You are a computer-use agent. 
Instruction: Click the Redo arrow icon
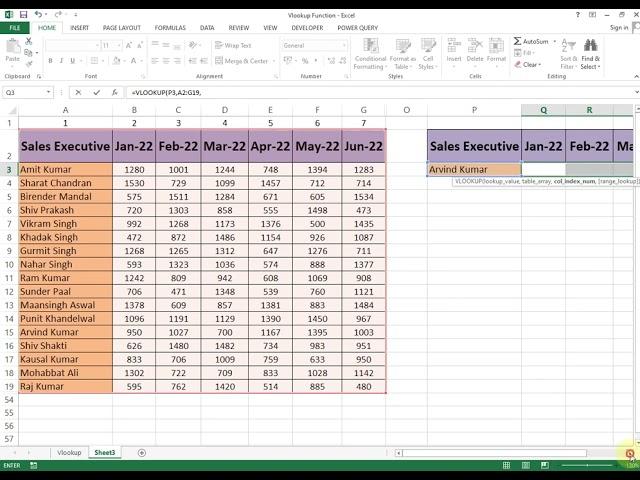(58, 15)
